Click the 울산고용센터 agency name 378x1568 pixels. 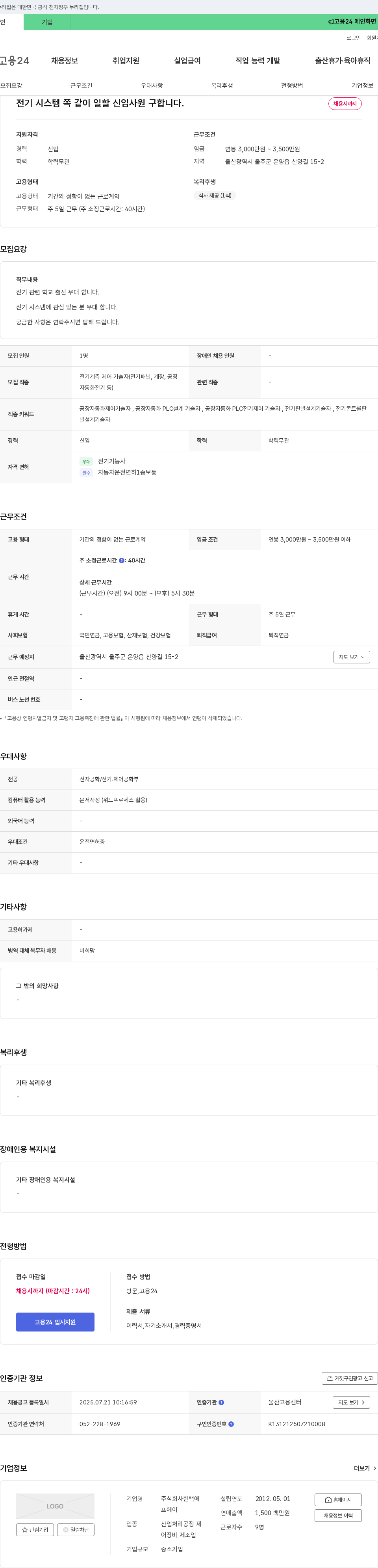pyautogui.click(x=284, y=1402)
